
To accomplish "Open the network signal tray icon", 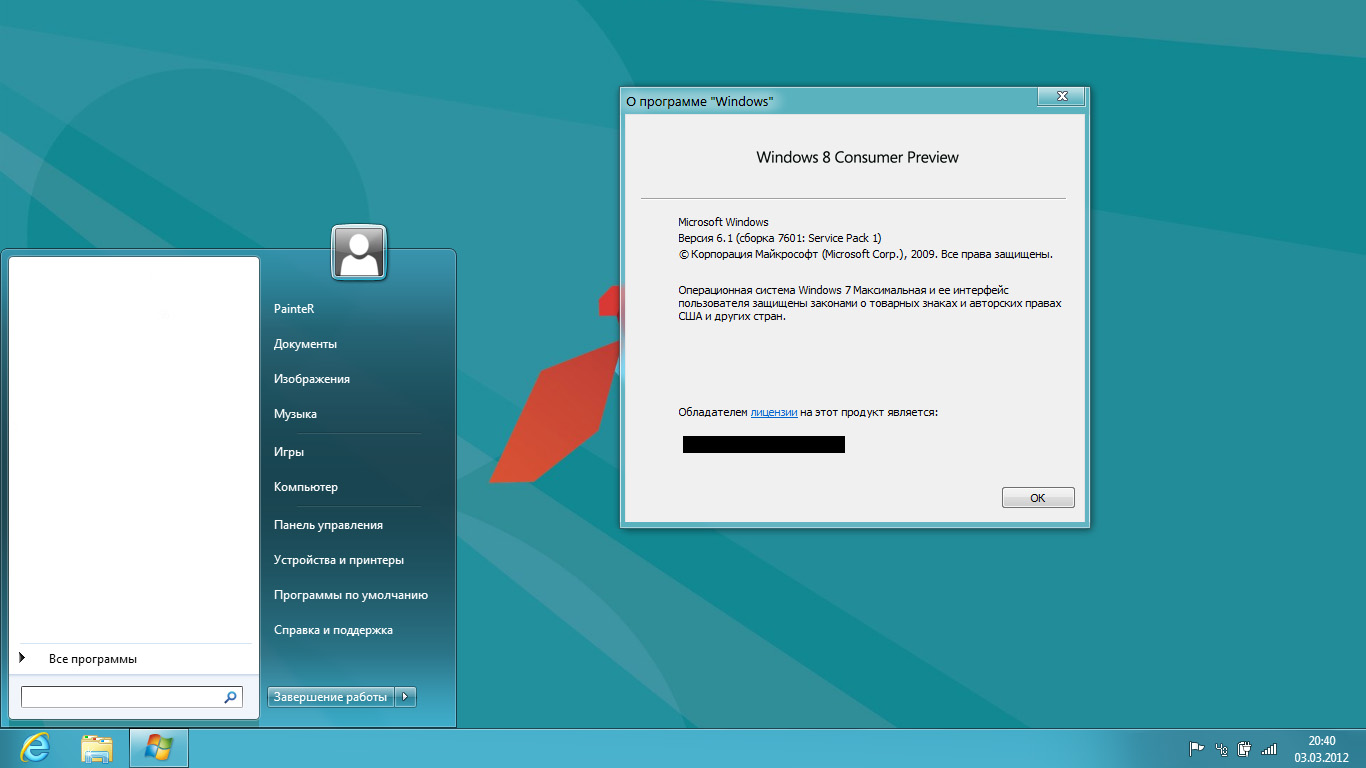I will point(1269,748).
